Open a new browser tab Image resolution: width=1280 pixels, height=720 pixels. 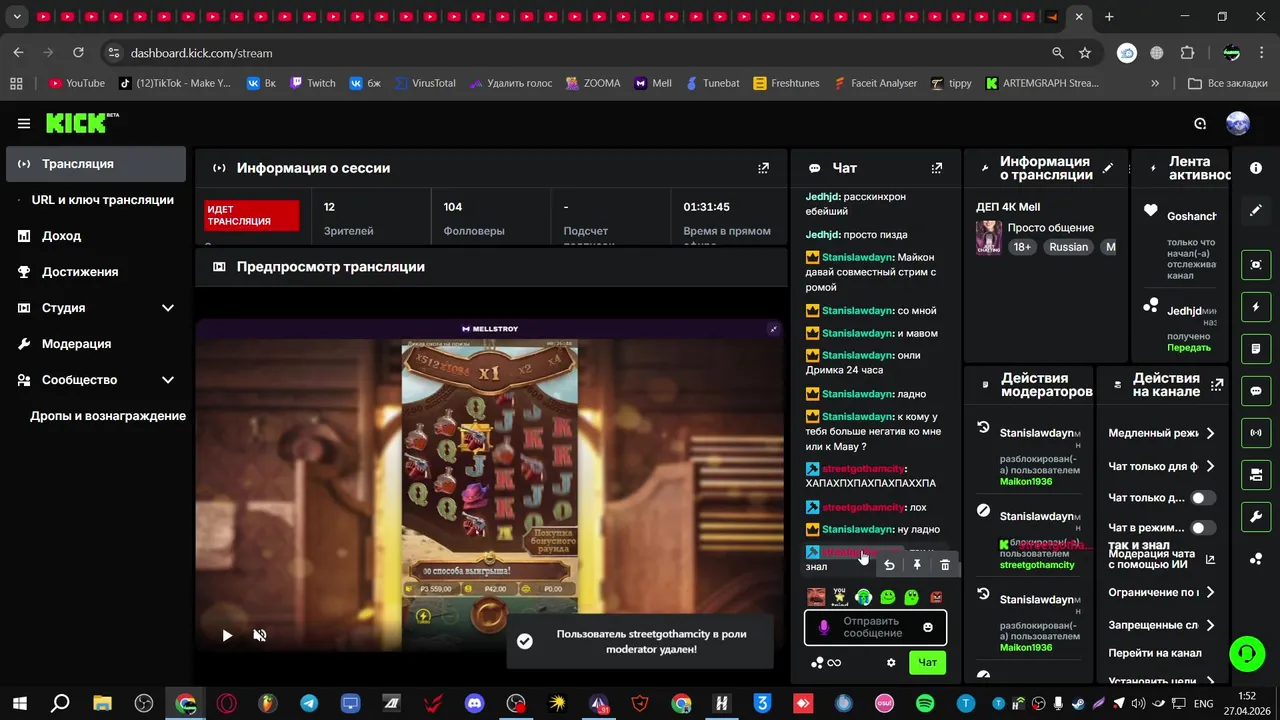click(x=1109, y=17)
